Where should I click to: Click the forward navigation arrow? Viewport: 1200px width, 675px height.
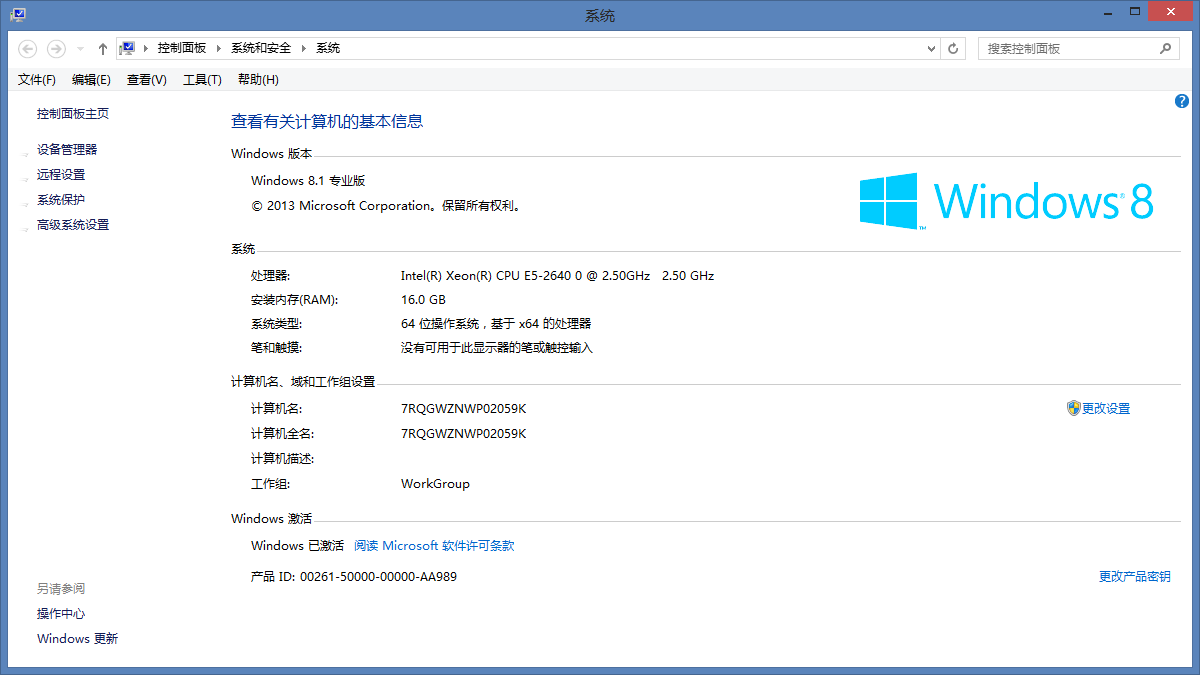tap(56, 48)
